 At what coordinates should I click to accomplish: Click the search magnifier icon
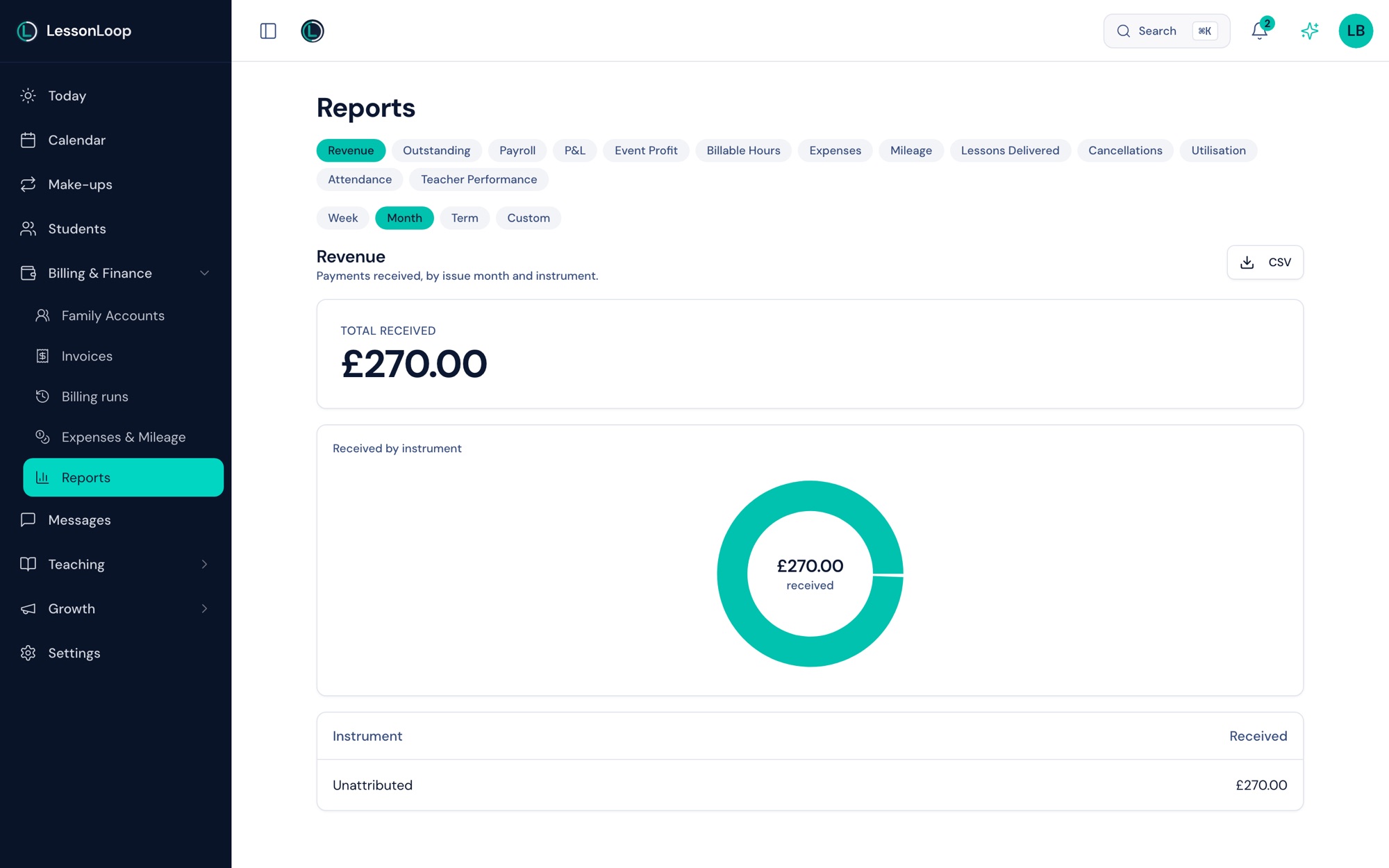[x=1123, y=31]
